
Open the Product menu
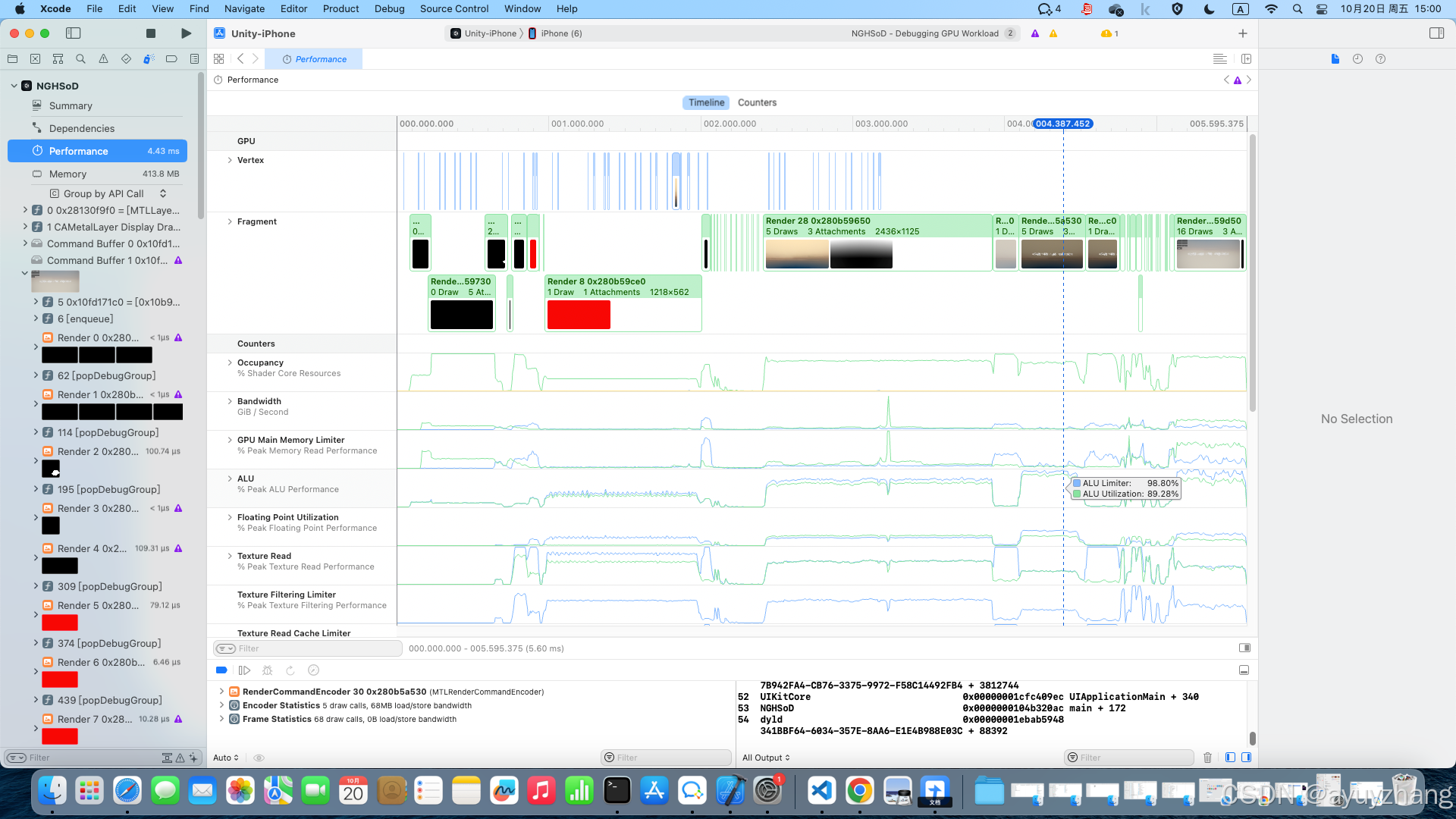click(x=340, y=8)
